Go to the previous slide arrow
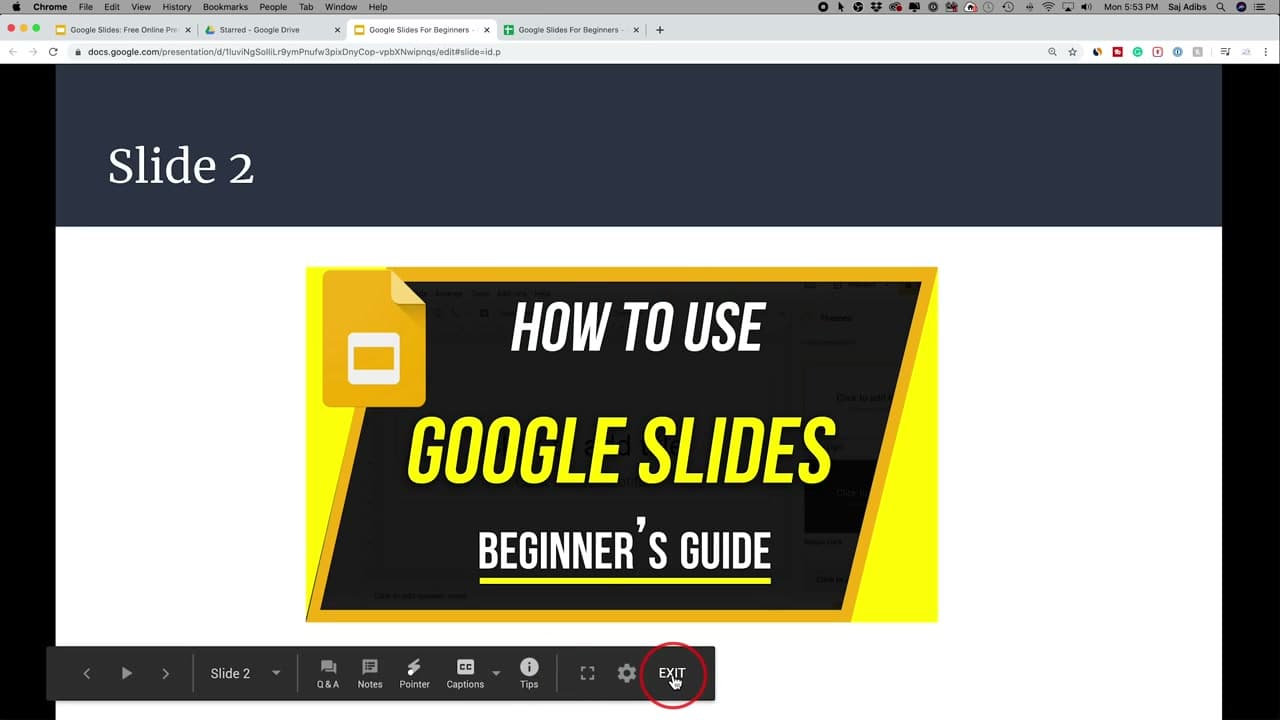1280x720 pixels. tap(87, 674)
